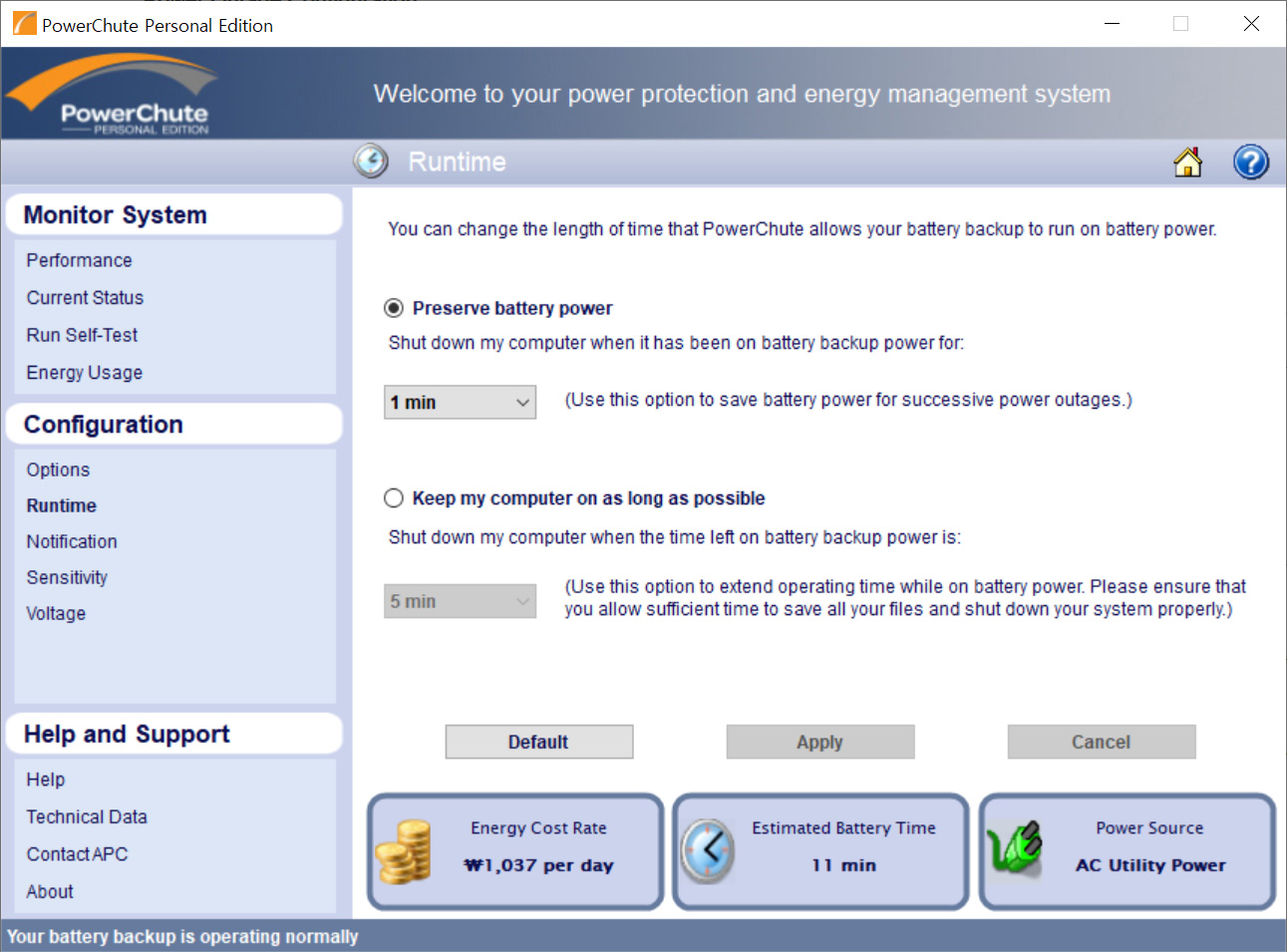Click 'AC Utility Power' text
Image resolution: width=1287 pixels, height=952 pixels.
(x=1150, y=865)
